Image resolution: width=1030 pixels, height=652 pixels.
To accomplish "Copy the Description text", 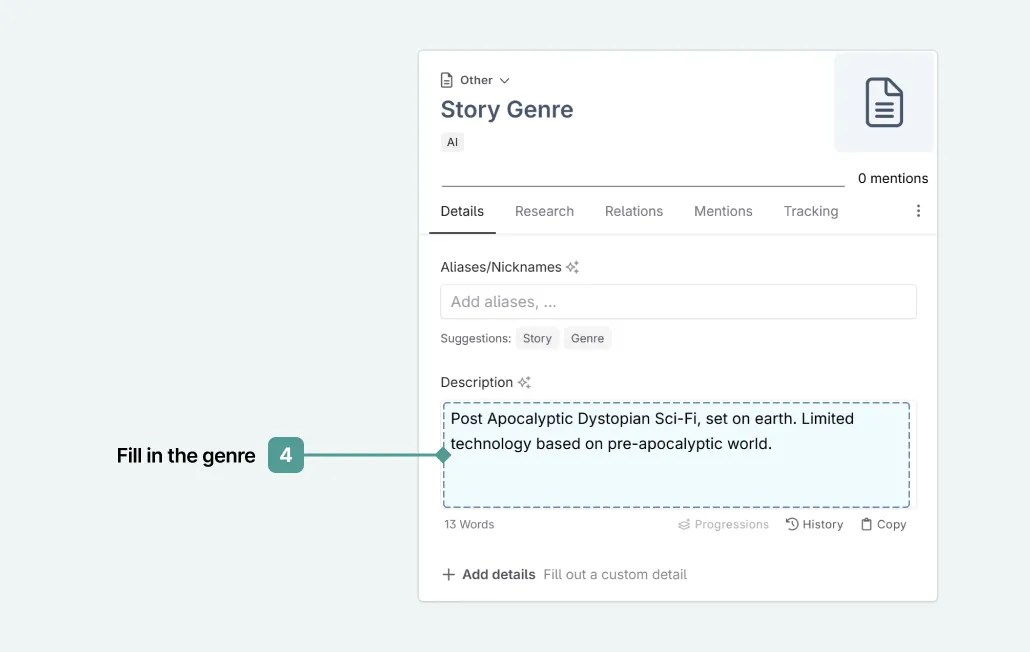I will [884, 524].
